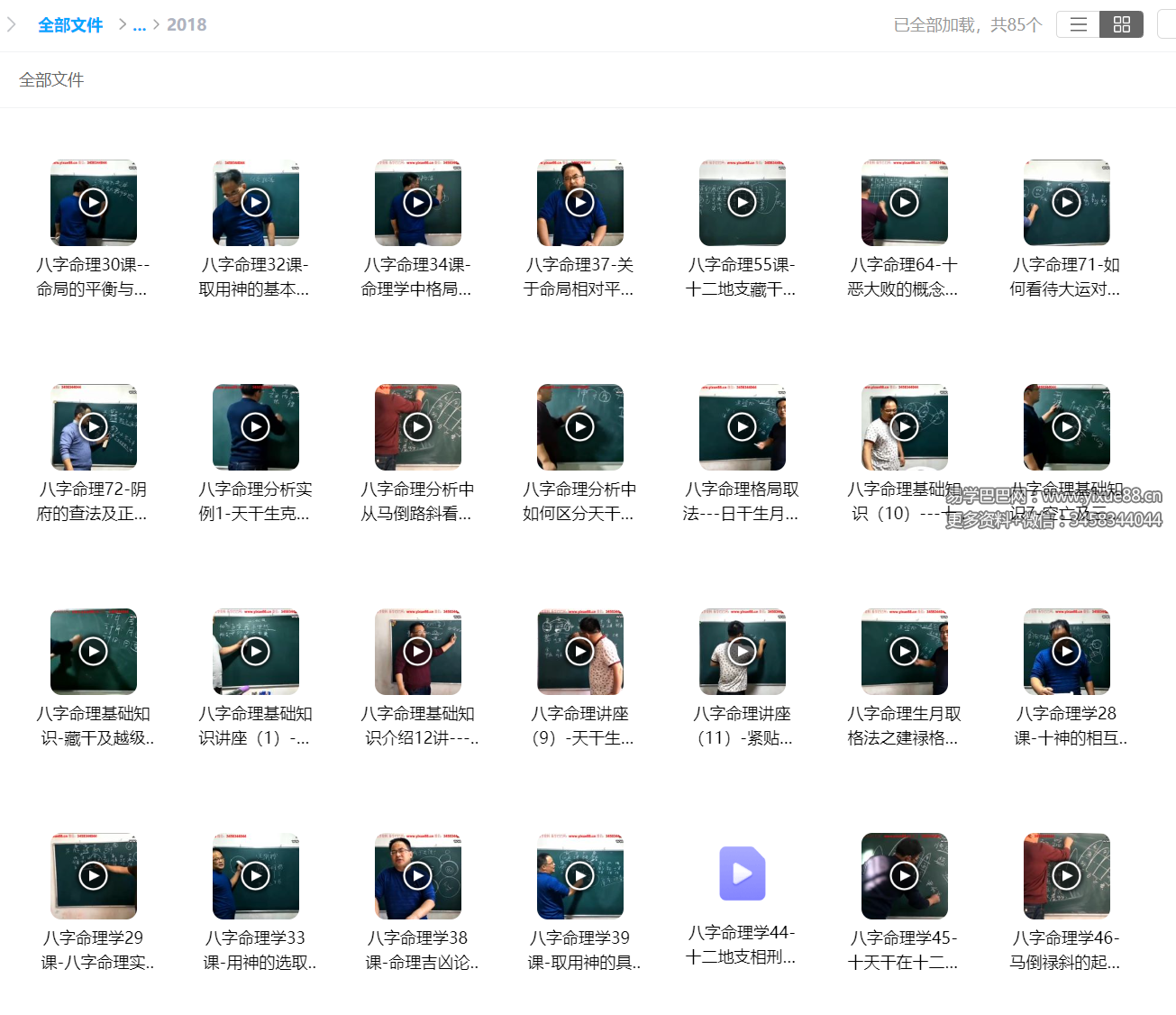This screenshot has height=1015, width=1176.
Task: Play video 八字命理30课 命局的平衡
Action: [94, 203]
